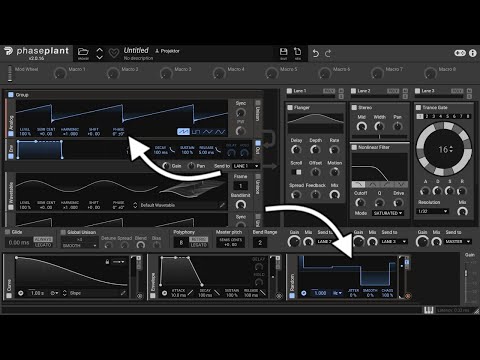Image resolution: width=480 pixels, height=360 pixels.
Task: Select the low-pass filter shape icon
Action: click(x=358, y=184)
